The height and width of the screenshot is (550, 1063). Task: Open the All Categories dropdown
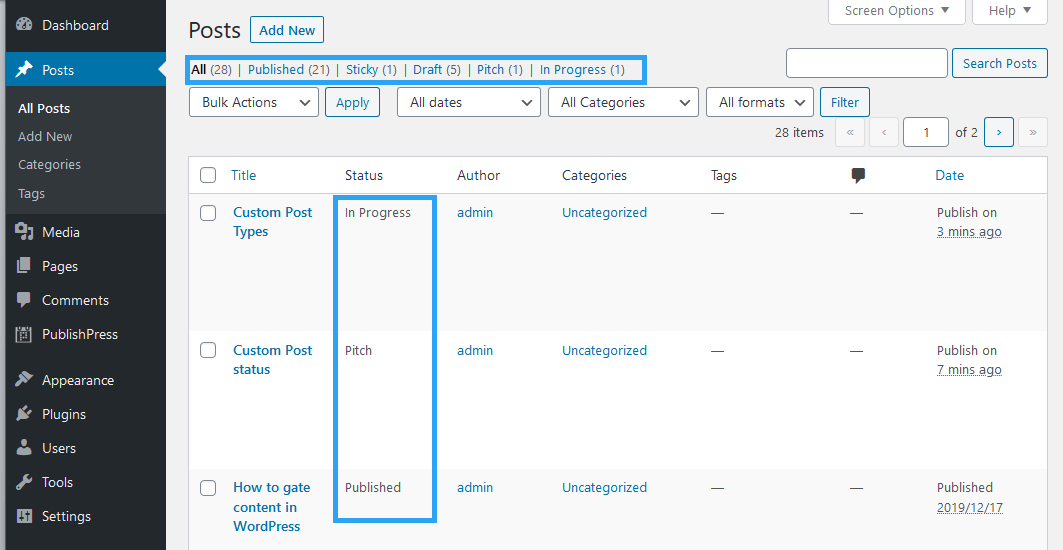tap(623, 102)
